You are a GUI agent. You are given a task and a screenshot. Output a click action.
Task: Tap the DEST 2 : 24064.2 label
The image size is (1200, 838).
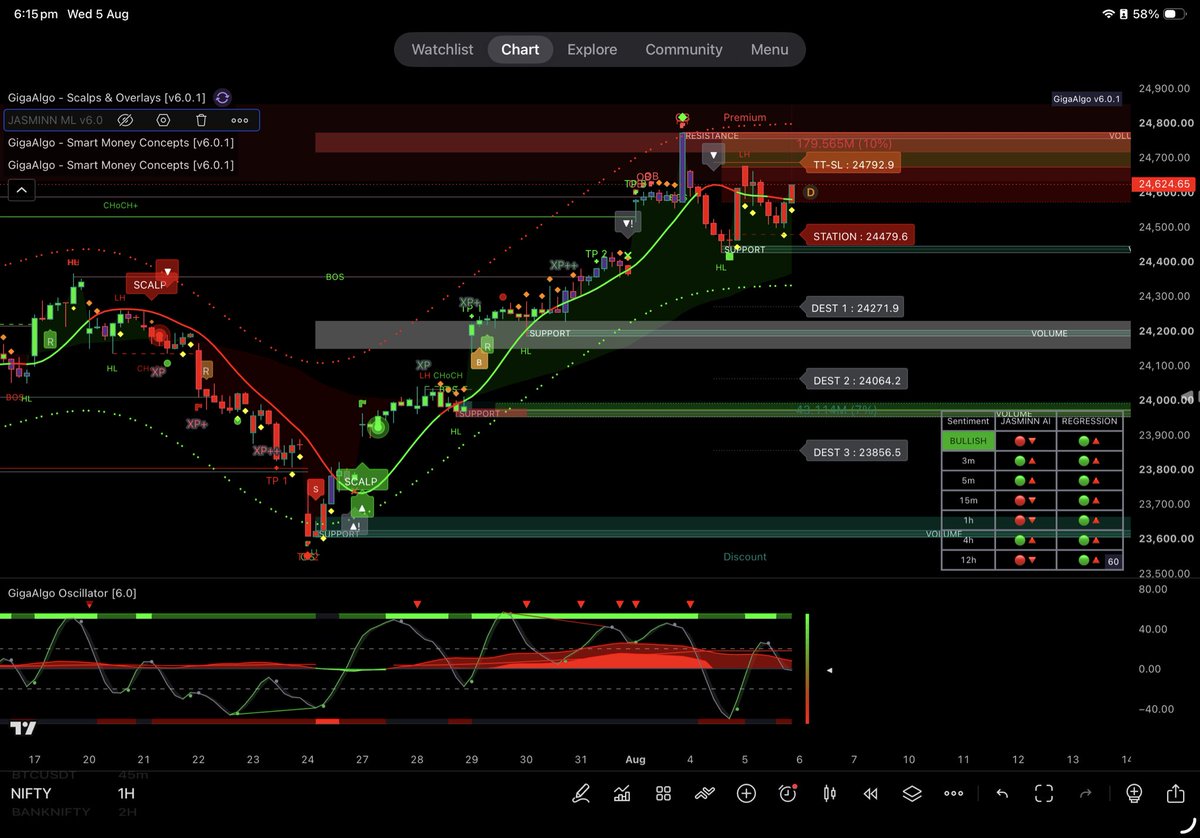(855, 380)
